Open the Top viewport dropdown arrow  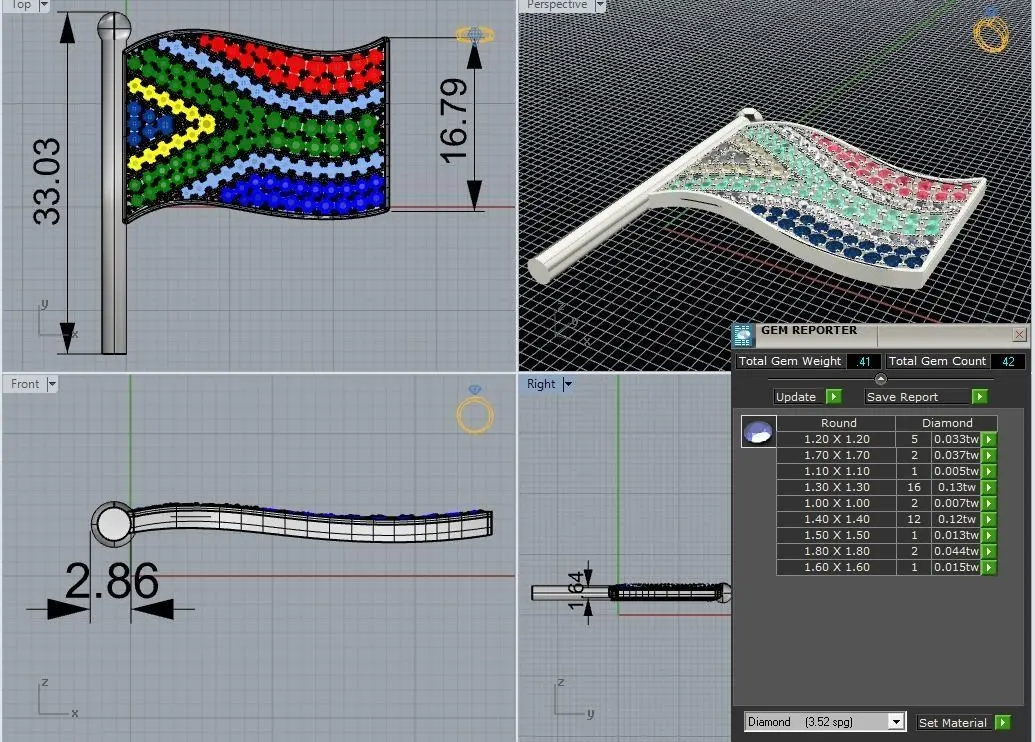pyautogui.click(x=44, y=5)
